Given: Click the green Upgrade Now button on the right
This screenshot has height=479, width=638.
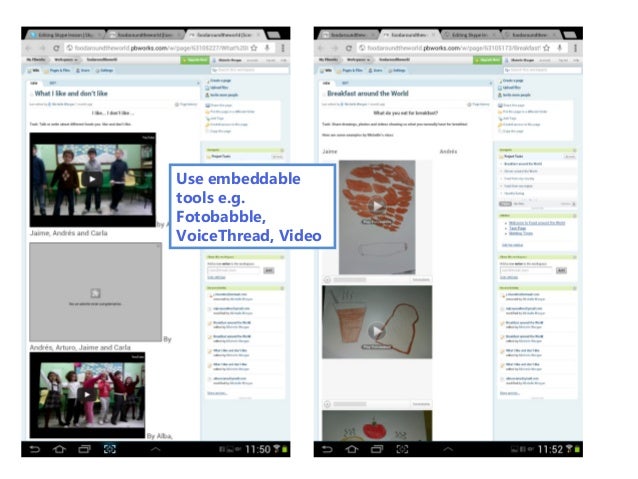Looking at the screenshot, I should (x=487, y=60).
